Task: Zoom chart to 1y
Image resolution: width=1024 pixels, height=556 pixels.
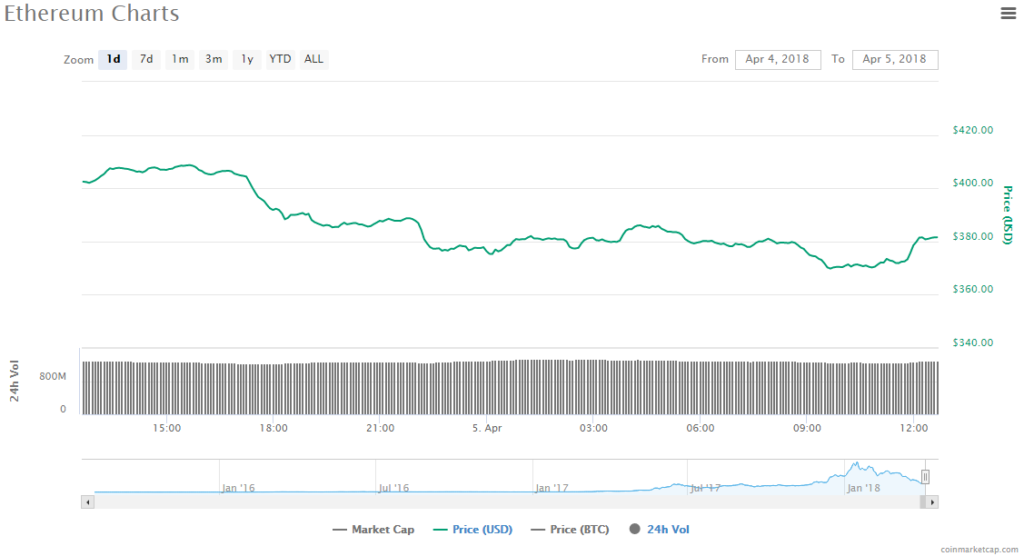Action: tap(246, 59)
